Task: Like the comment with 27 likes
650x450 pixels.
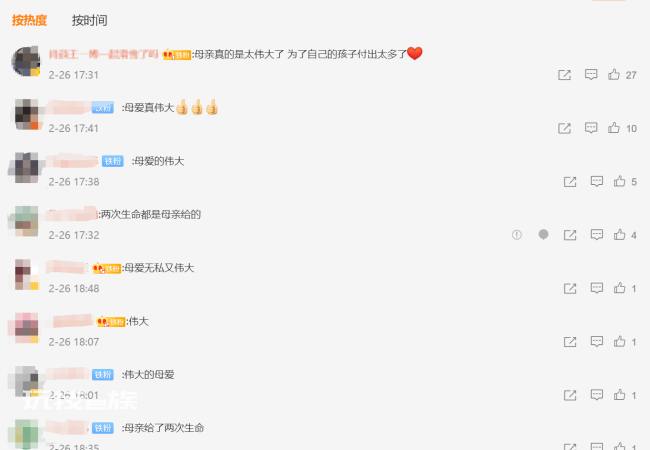Action: [614, 75]
